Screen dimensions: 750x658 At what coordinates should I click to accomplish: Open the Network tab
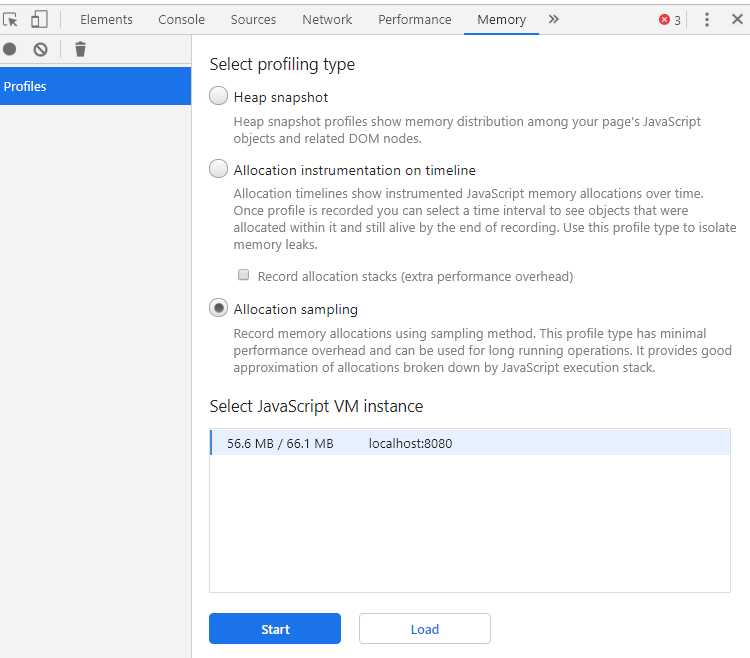pos(327,19)
